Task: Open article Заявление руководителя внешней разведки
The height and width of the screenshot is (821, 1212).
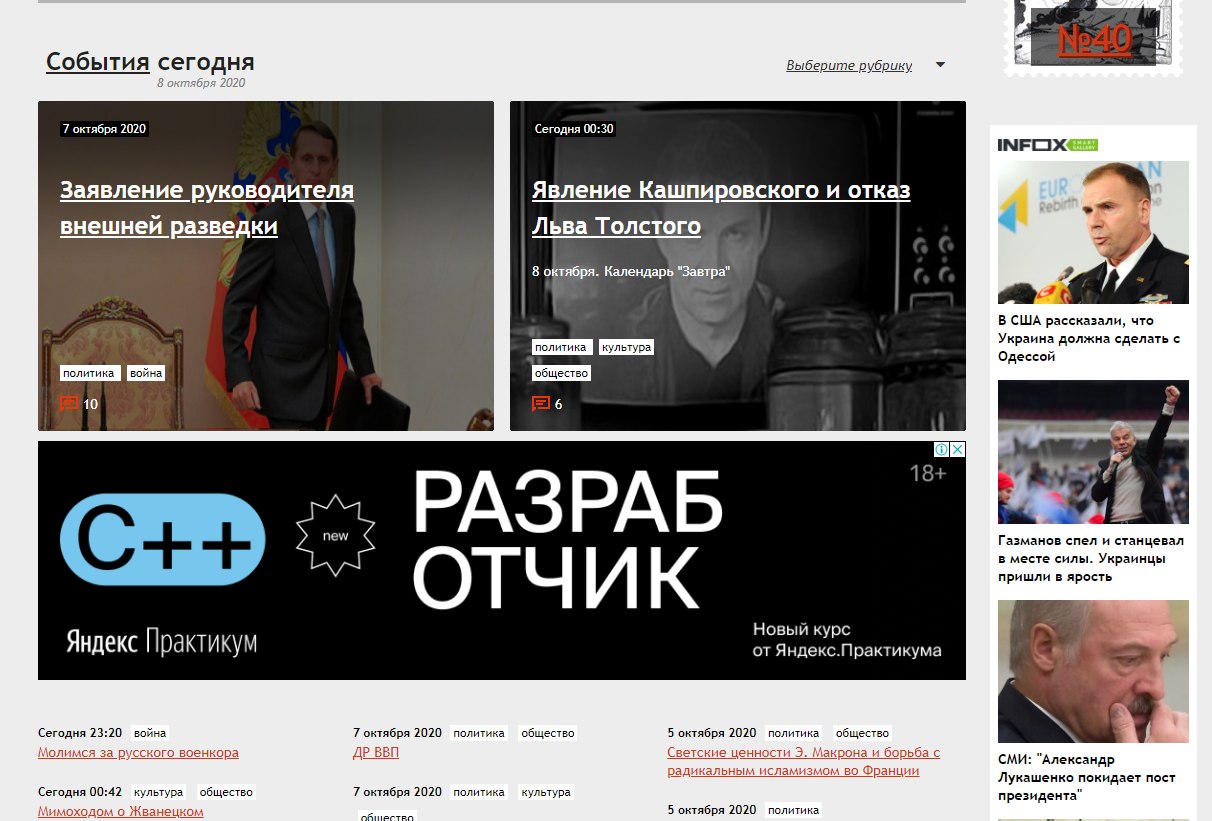Action: (x=207, y=208)
